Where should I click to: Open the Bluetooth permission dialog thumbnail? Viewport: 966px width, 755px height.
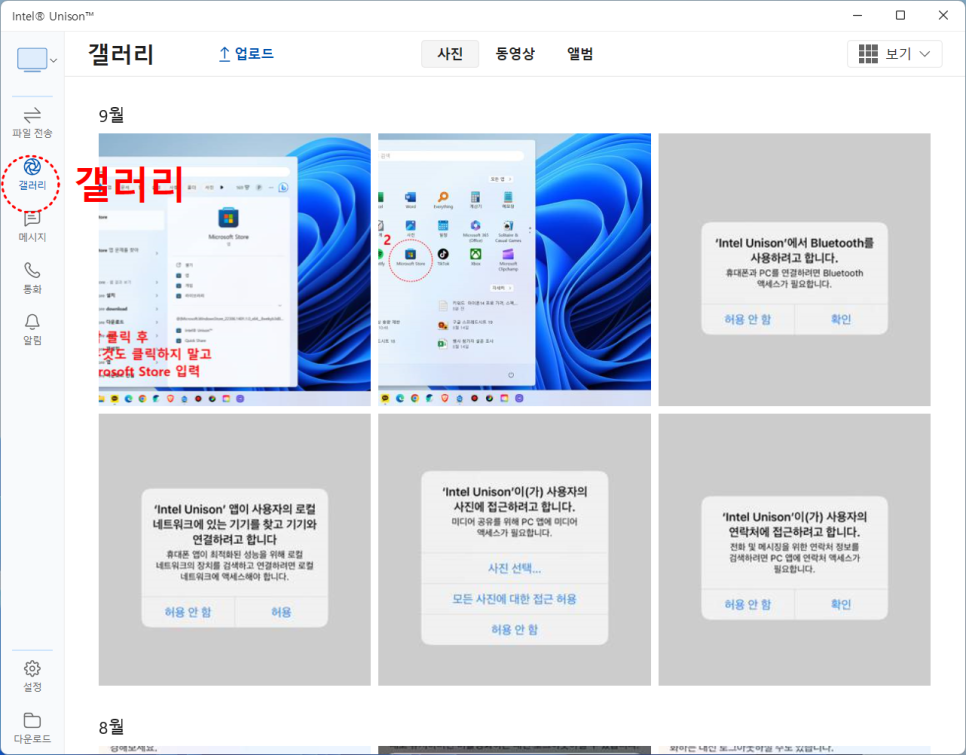coord(794,269)
